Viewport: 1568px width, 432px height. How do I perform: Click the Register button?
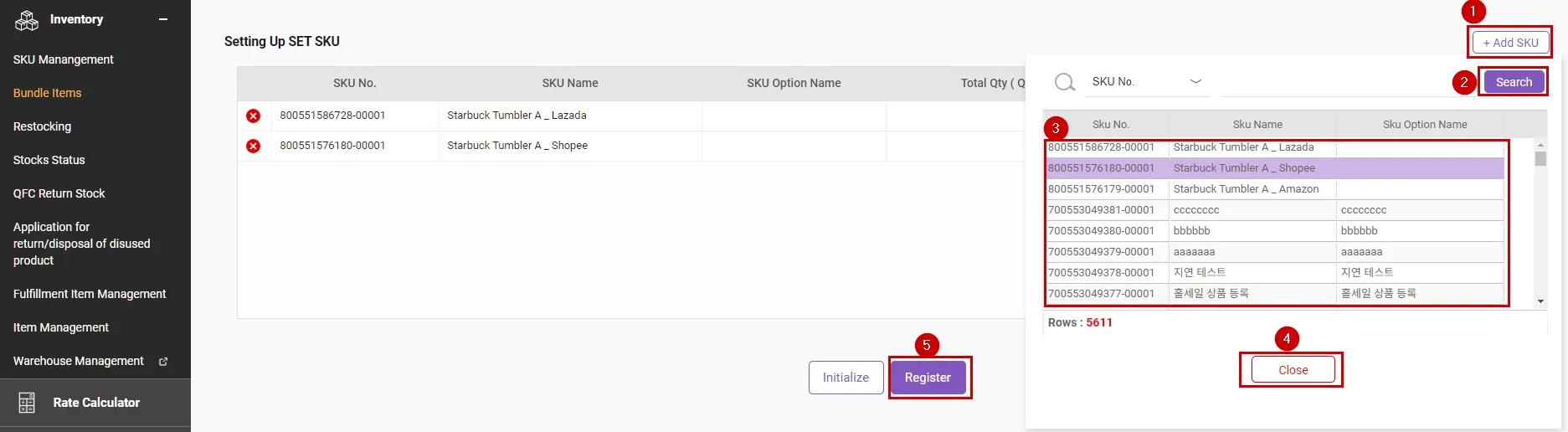[928, 378]
